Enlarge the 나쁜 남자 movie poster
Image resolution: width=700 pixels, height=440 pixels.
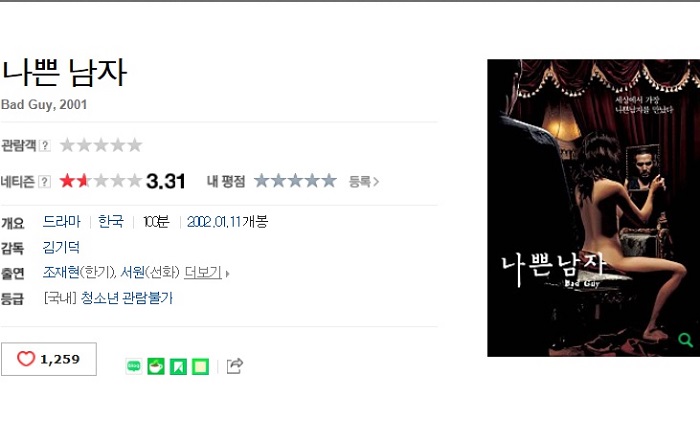593,208
